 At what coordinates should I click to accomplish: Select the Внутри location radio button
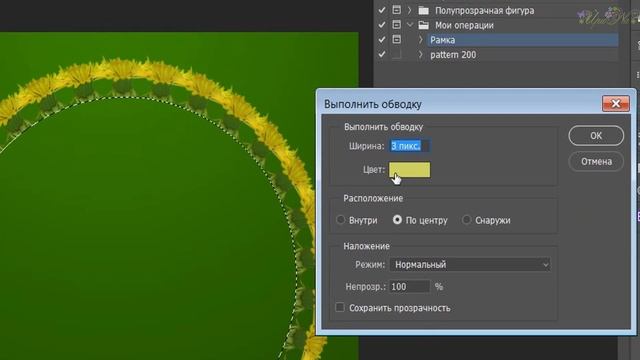340,220
